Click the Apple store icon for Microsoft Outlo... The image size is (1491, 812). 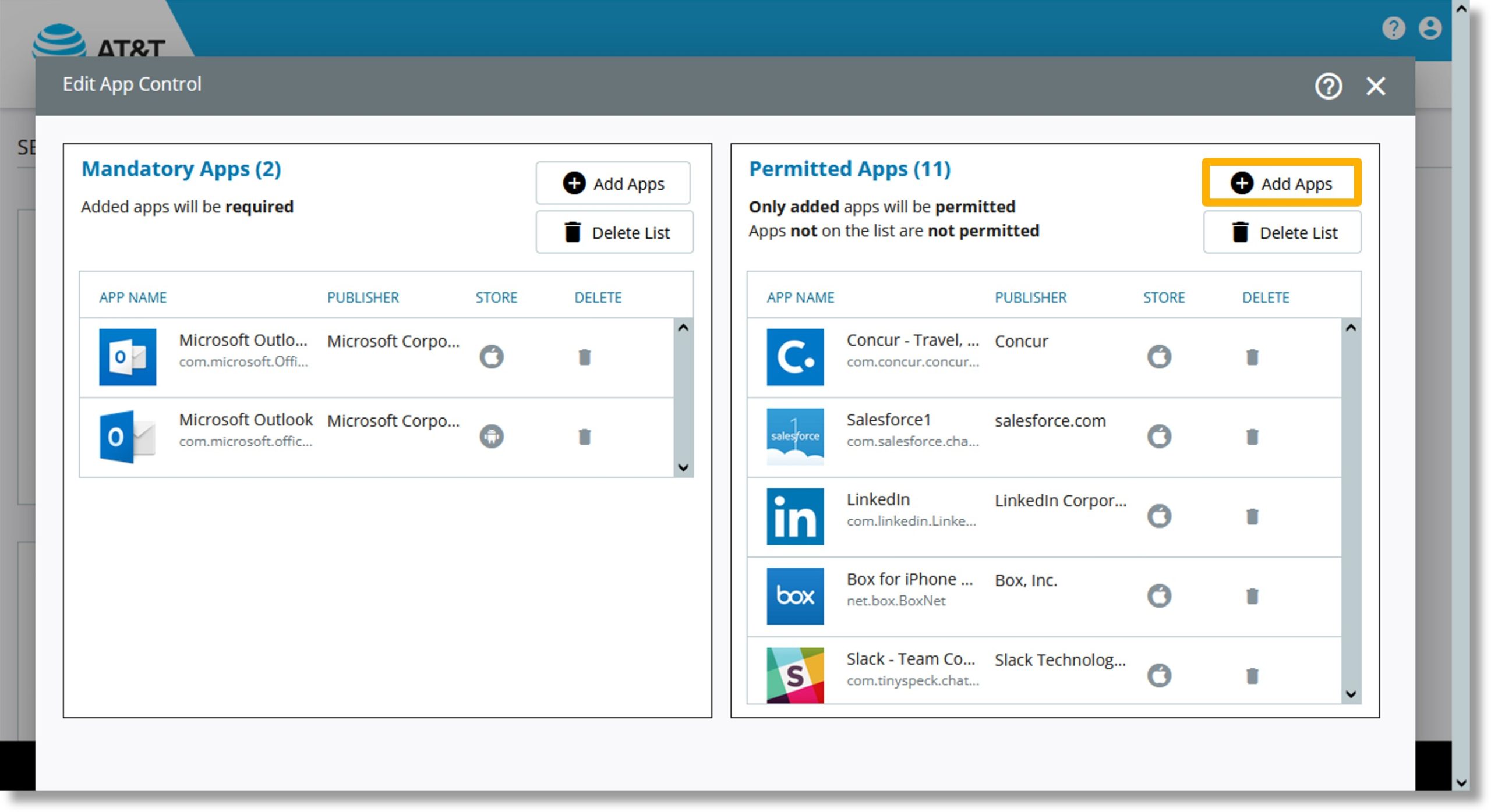(492, 356)
